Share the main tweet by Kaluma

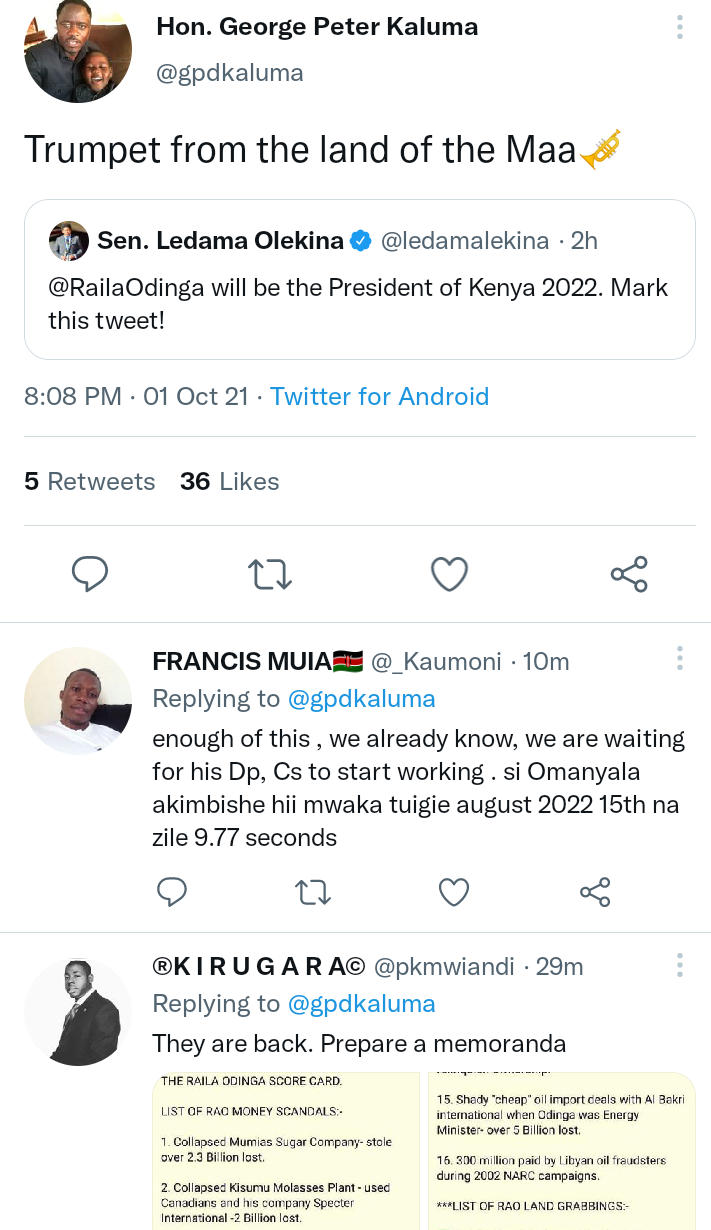(629, 573)
